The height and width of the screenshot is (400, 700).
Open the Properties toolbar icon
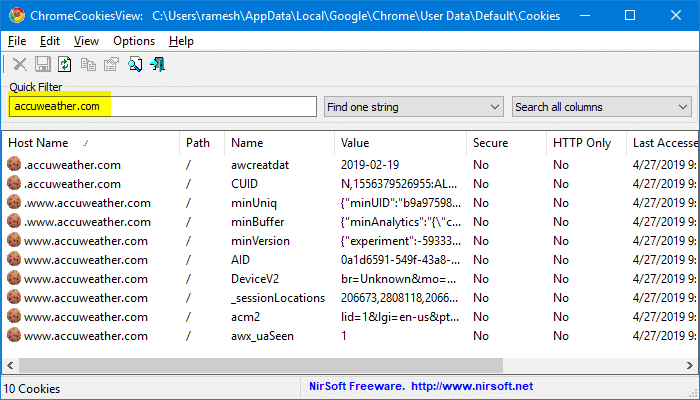111,64
